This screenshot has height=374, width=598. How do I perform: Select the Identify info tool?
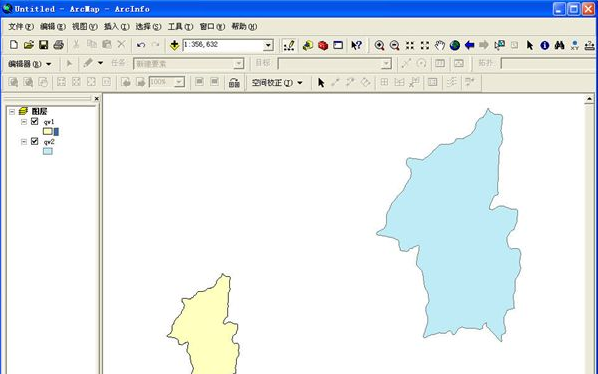pos(545,45)
